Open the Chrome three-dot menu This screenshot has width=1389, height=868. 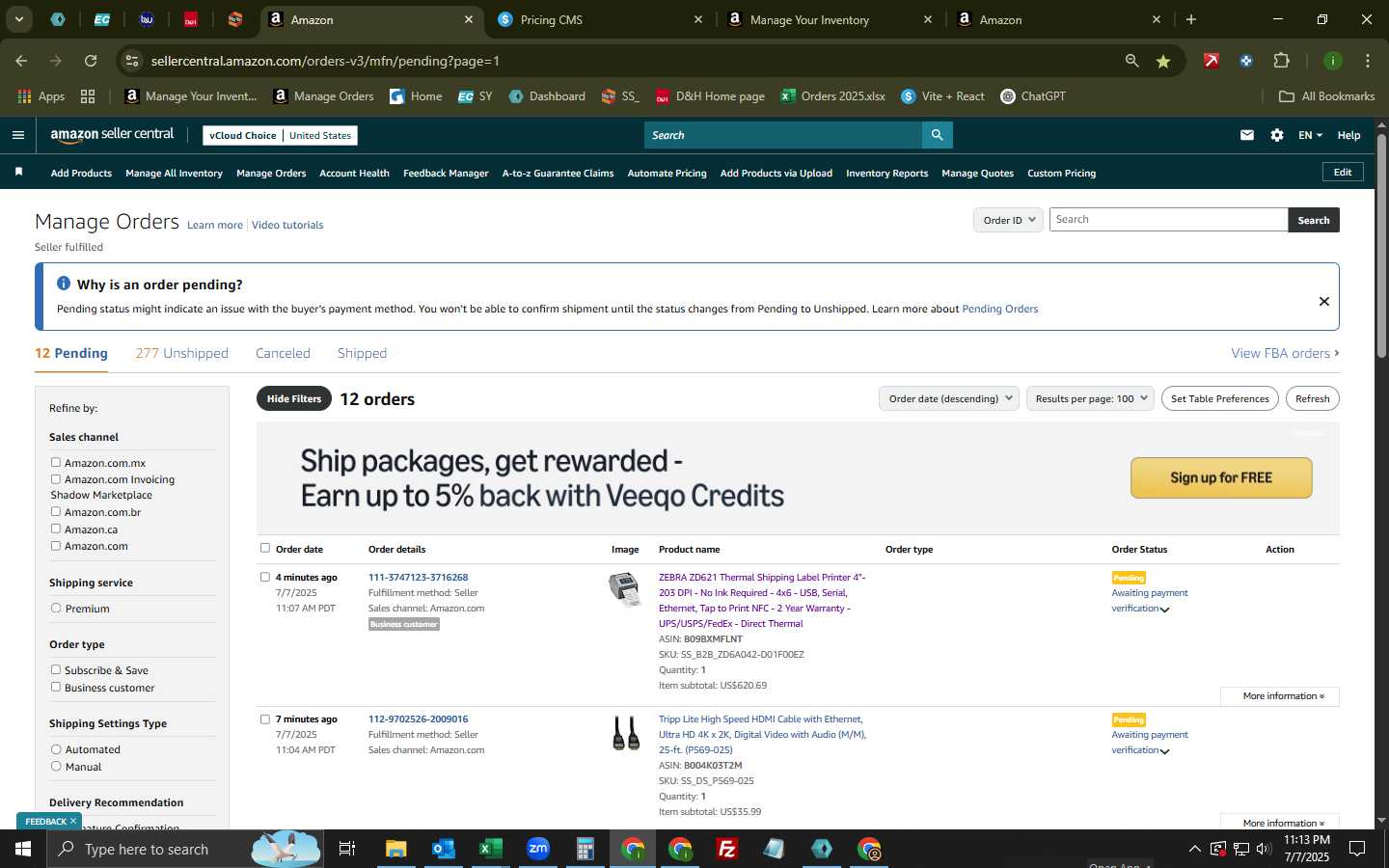point(1368,61)
